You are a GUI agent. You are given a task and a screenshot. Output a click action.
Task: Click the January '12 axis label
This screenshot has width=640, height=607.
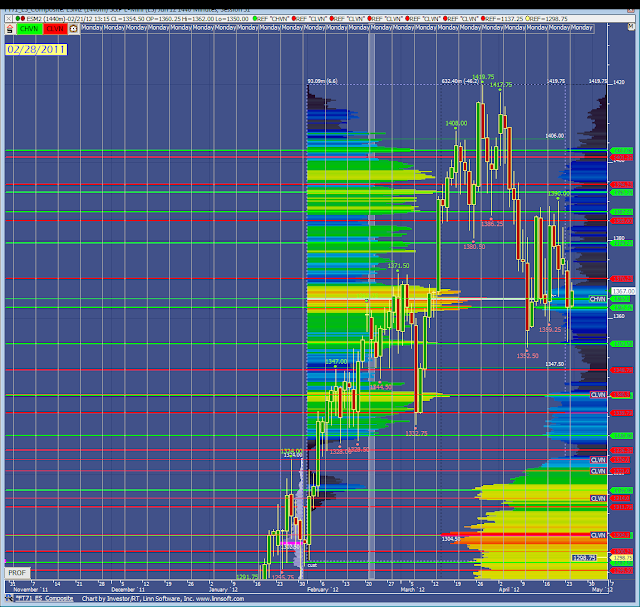[223, 589]
